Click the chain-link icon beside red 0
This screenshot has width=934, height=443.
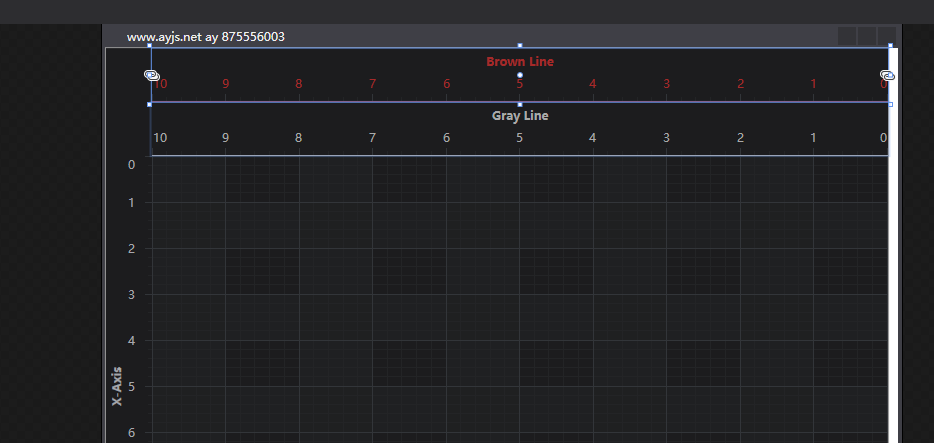(888, 75)
